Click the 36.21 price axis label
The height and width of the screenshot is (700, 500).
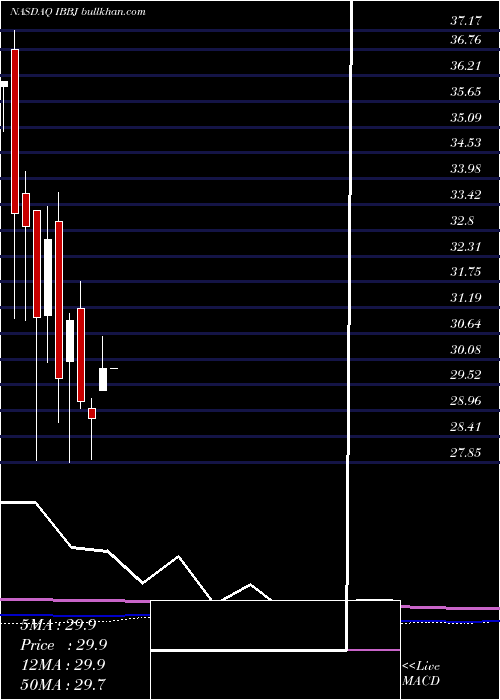[x=466, y=66]
